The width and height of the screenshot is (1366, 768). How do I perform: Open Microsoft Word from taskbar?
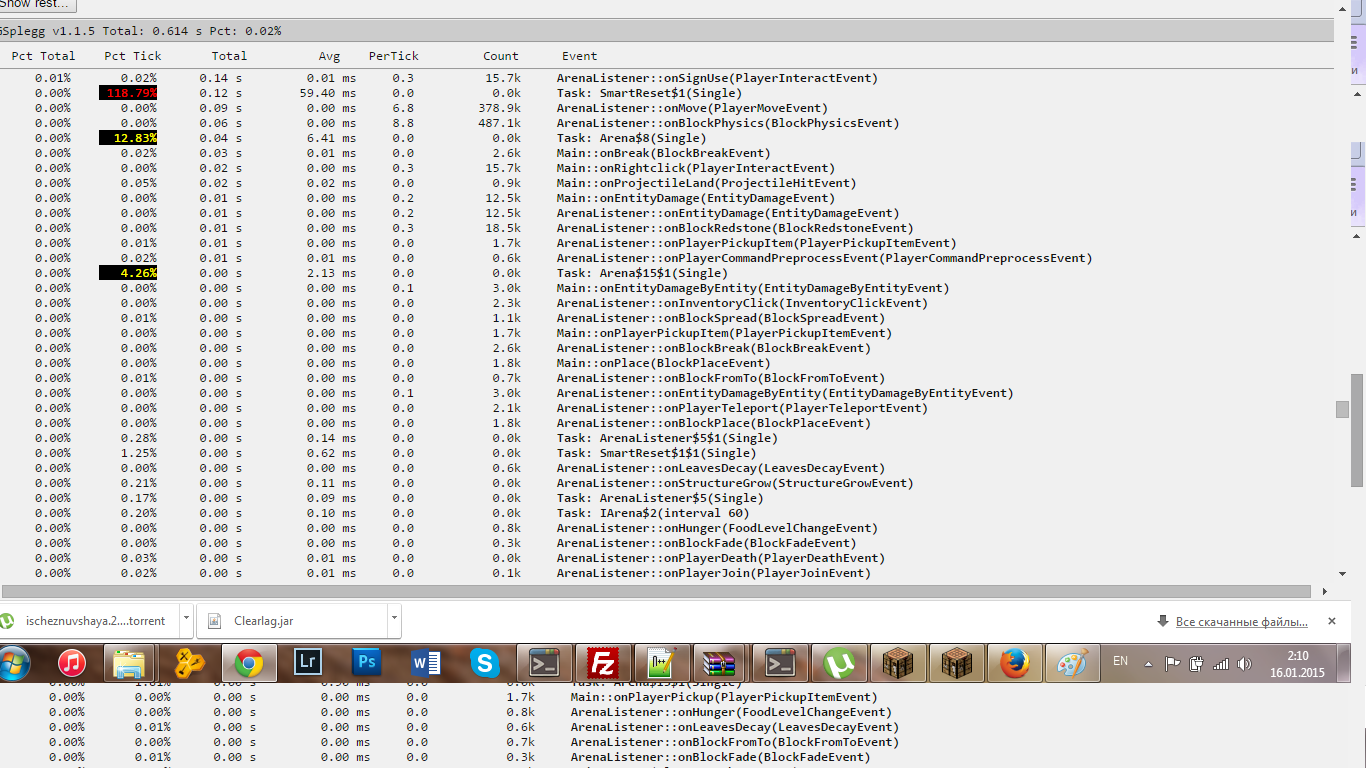click(x=426, y=663)
